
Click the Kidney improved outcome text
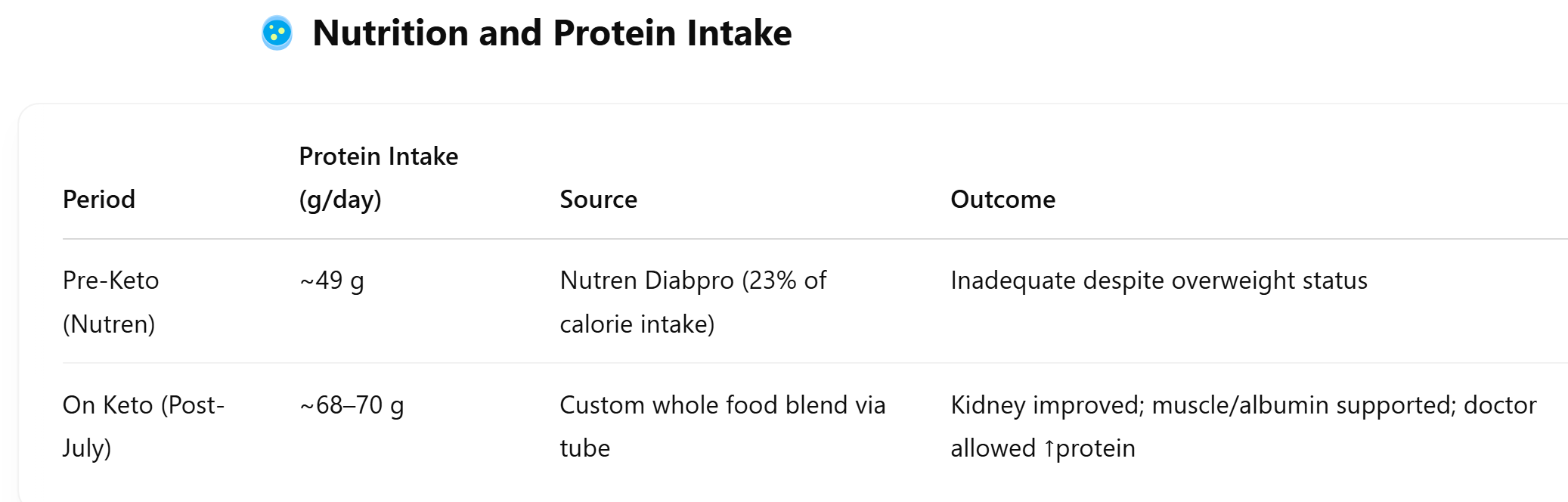pyautogui.click(x=1244, y=426)
